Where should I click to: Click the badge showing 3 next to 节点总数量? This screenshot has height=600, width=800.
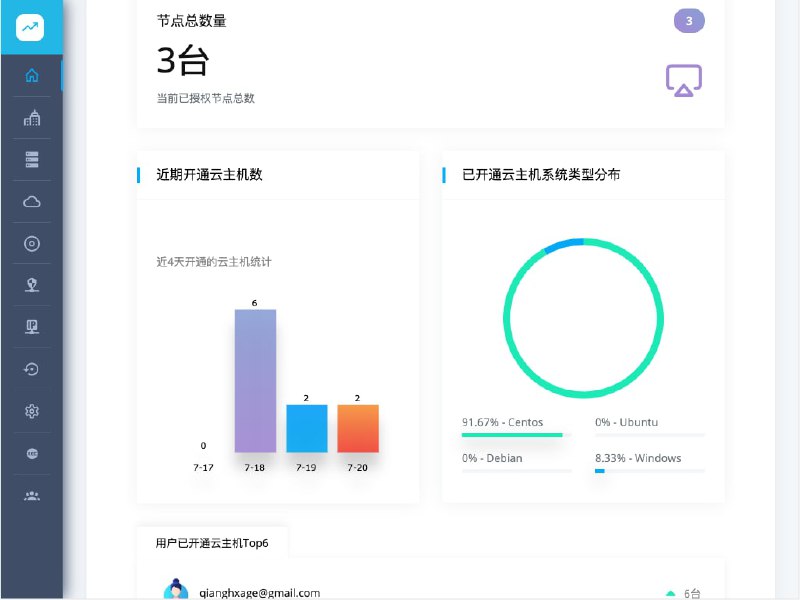(x=688, y=20)
